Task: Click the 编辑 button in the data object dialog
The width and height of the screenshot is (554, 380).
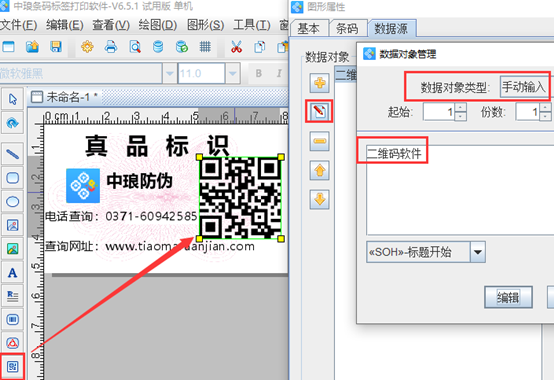Action: point(508,297)
